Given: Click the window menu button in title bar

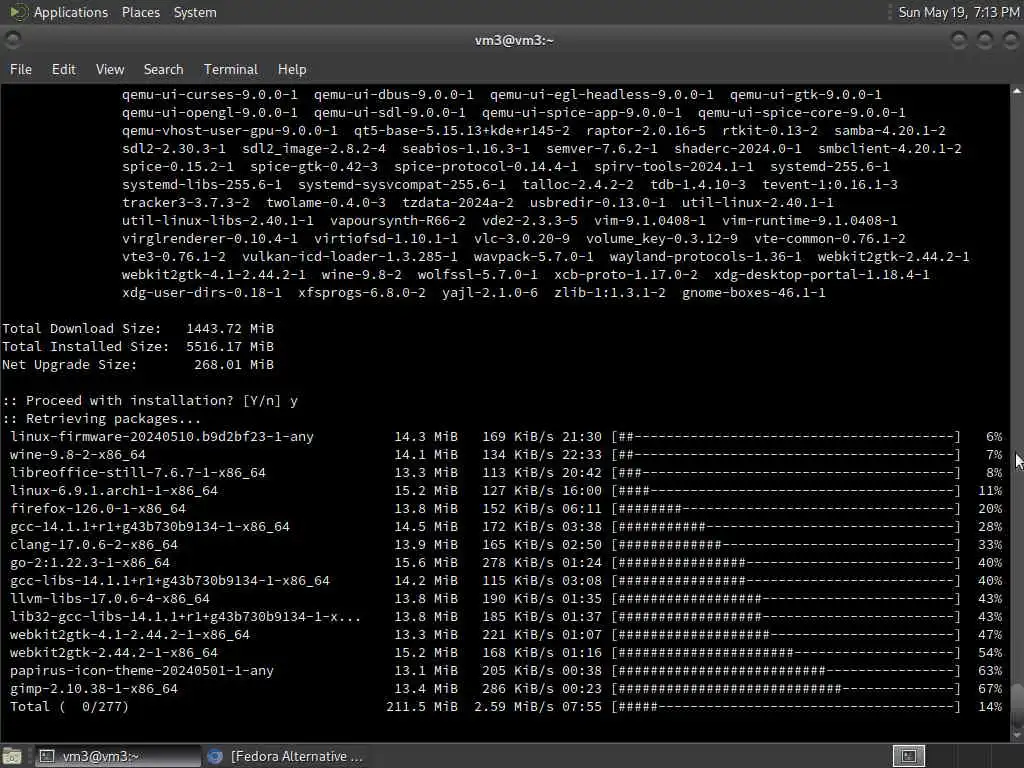Looking at the screenshot, I should [x=12, y=40].
